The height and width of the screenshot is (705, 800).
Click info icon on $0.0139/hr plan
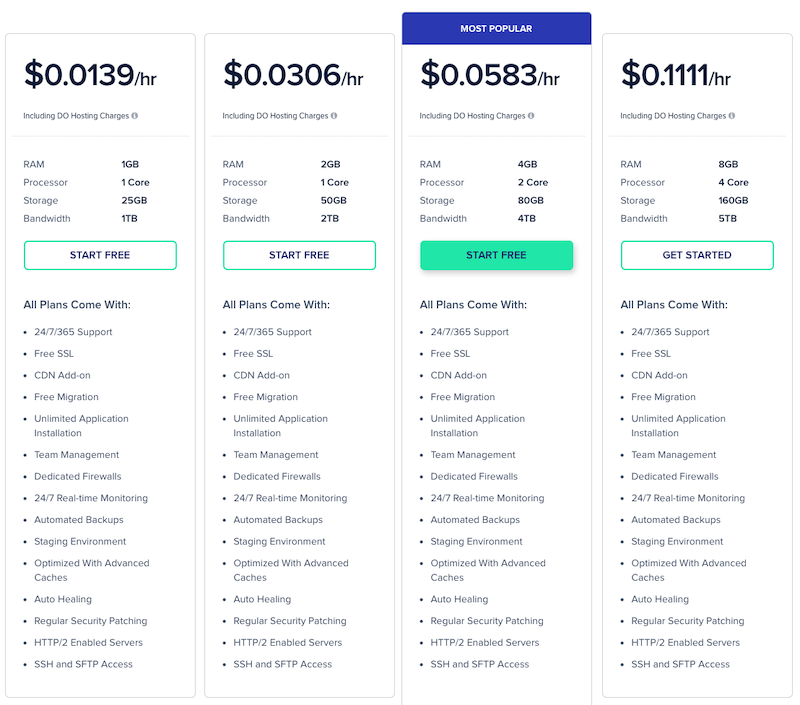pyautogui.click(x=135, y=116)
